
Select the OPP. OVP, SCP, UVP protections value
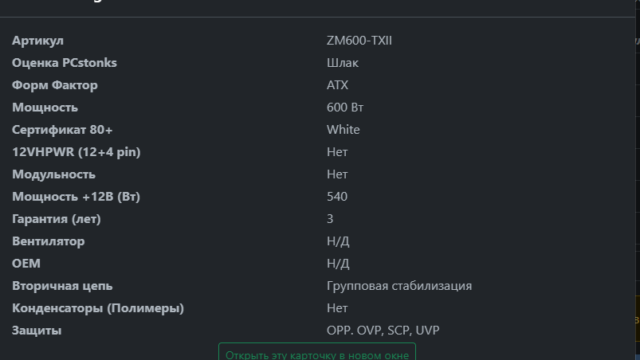[383, 330]
